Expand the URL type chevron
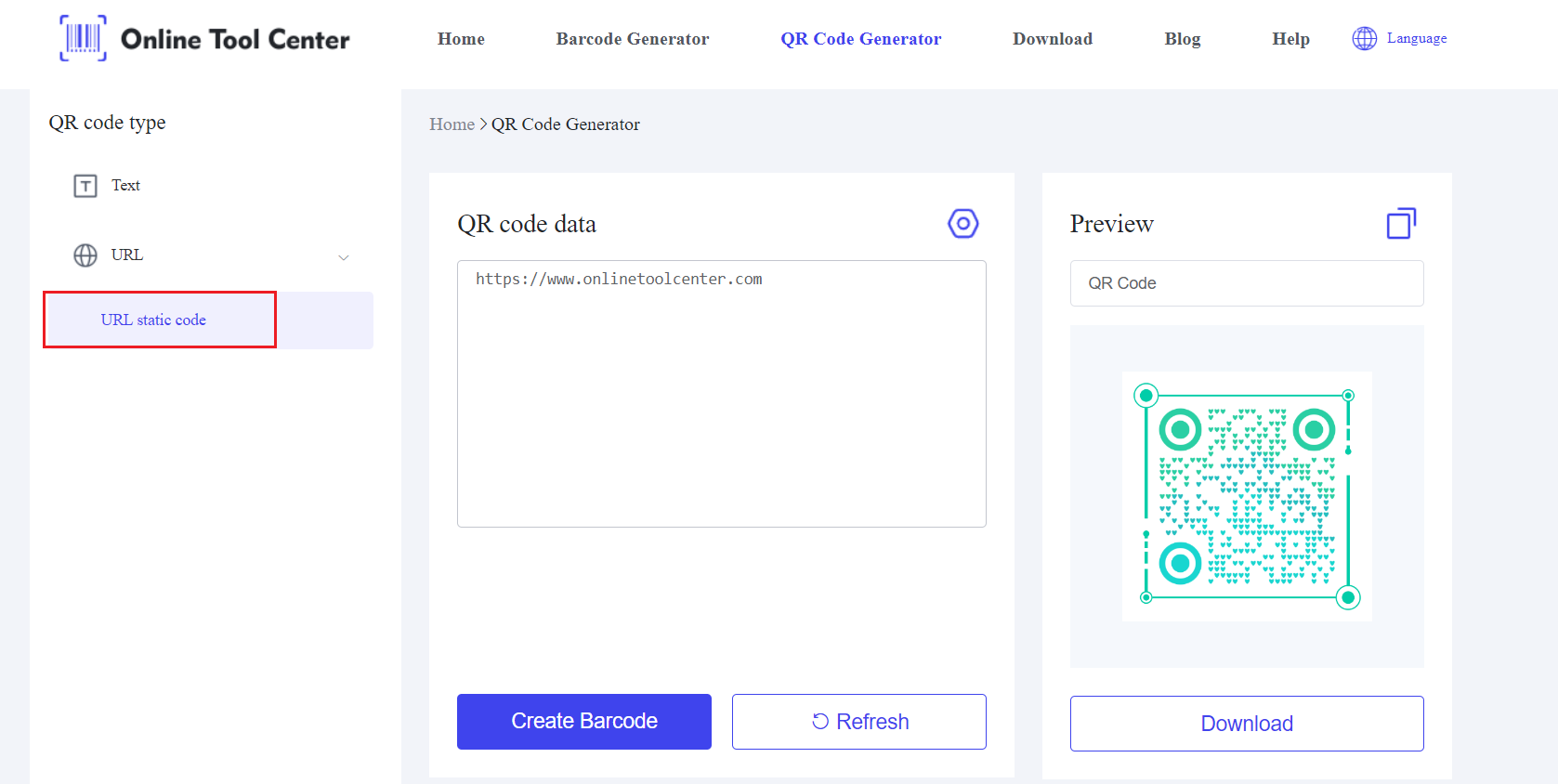This screenshot has height=784, width=1558. [x=344, y=257]
